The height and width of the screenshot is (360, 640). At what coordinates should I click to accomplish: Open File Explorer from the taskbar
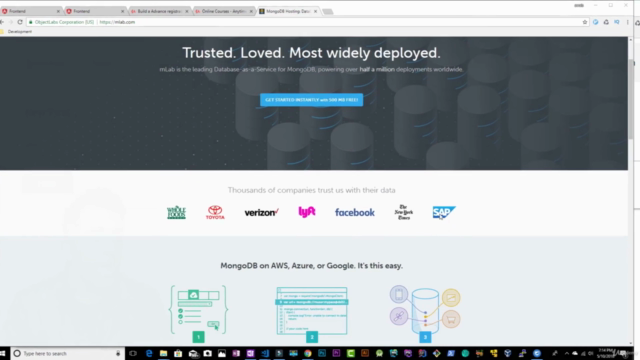163,353
